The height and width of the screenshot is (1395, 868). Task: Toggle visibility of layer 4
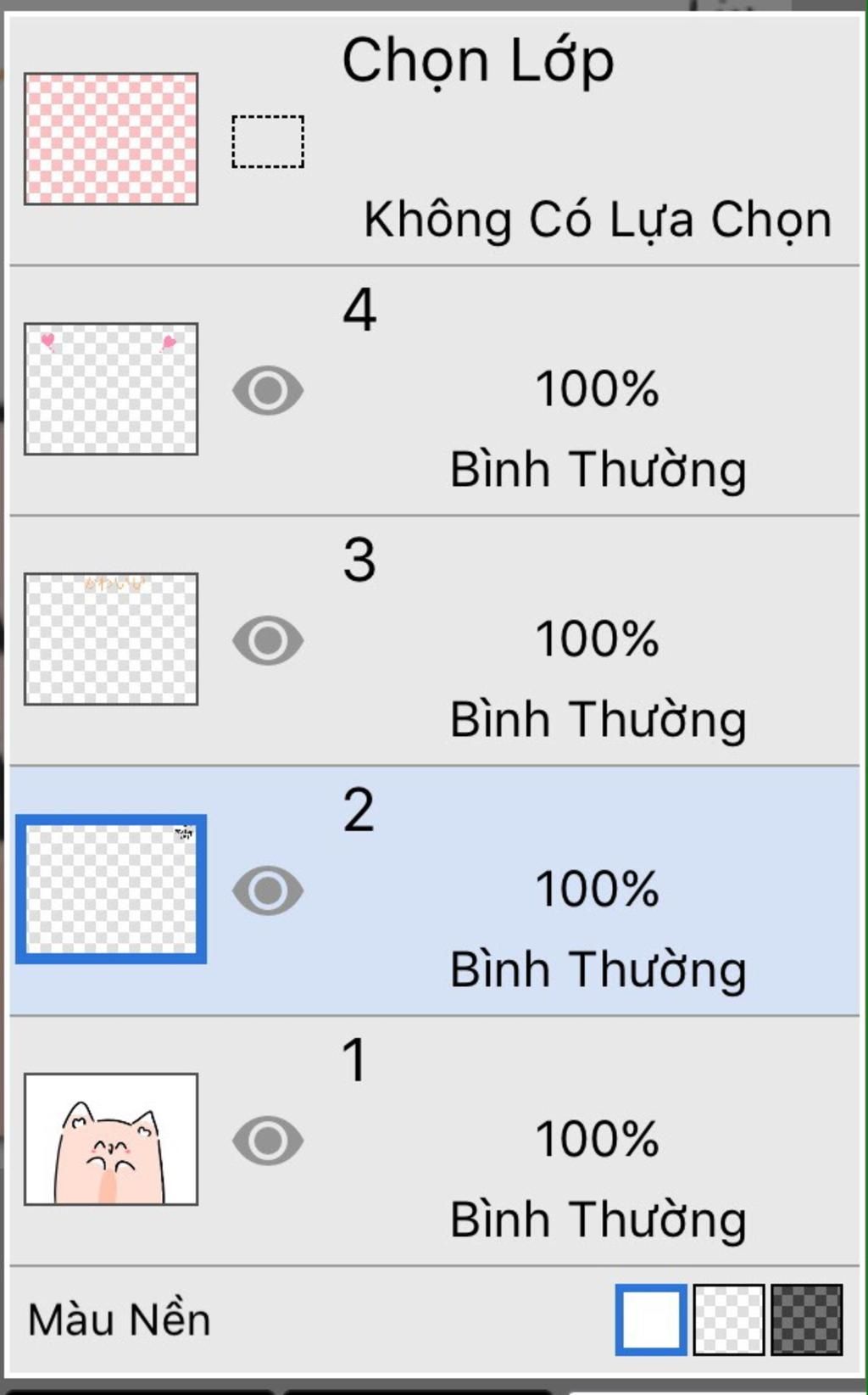268,391
